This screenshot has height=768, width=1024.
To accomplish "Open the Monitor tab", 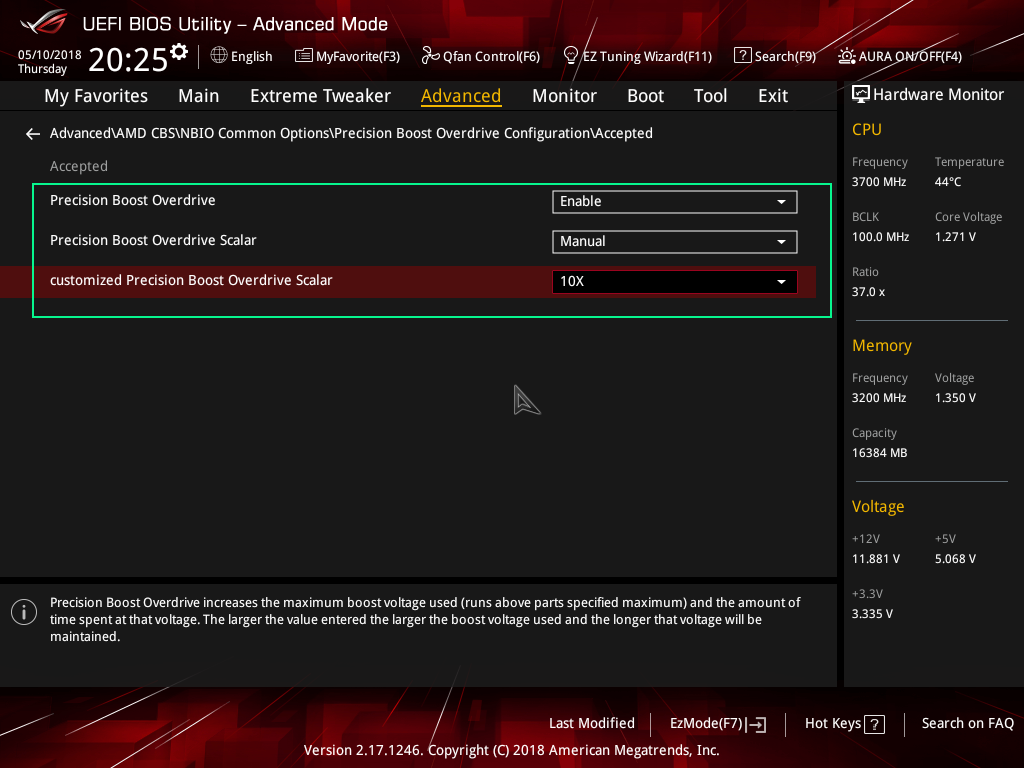I will click(x=564, y=96).
